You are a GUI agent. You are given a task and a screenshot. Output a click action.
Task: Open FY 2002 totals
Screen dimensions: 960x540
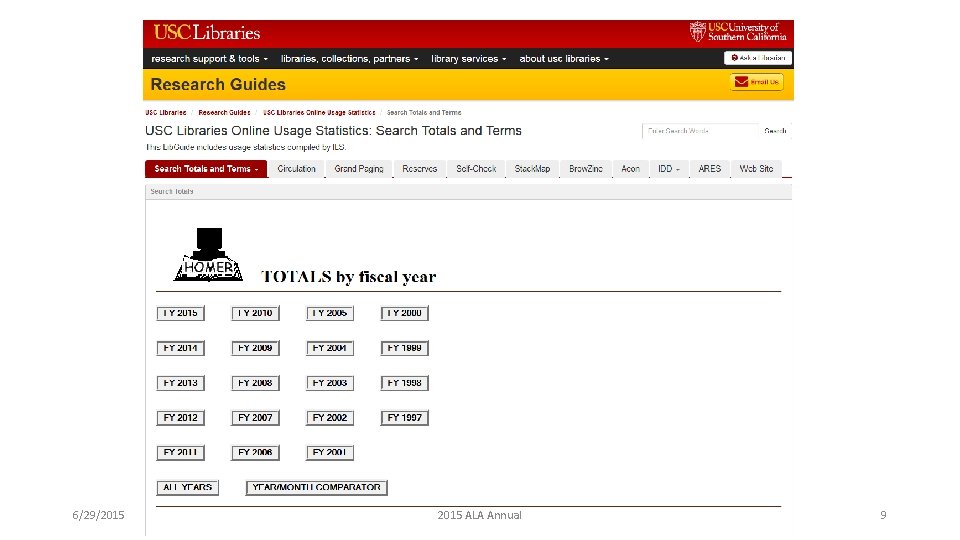(330, 418)
